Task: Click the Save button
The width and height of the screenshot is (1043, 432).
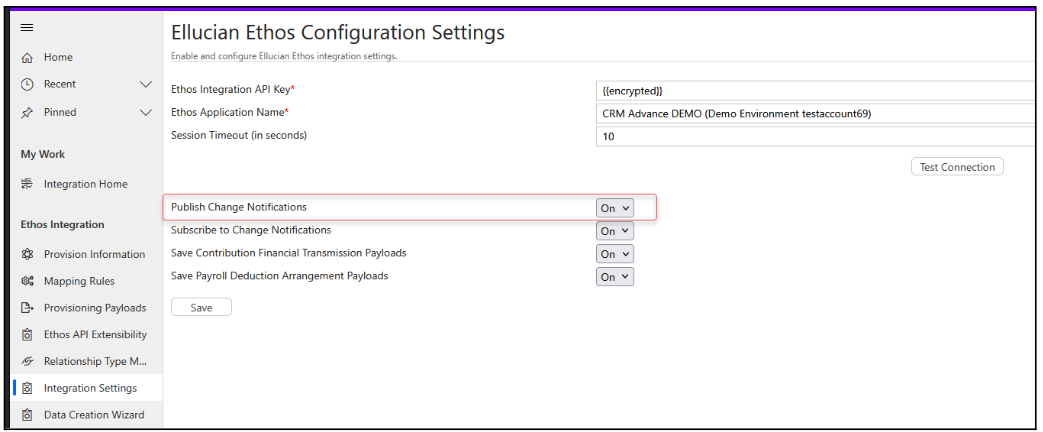Action: 202,308
